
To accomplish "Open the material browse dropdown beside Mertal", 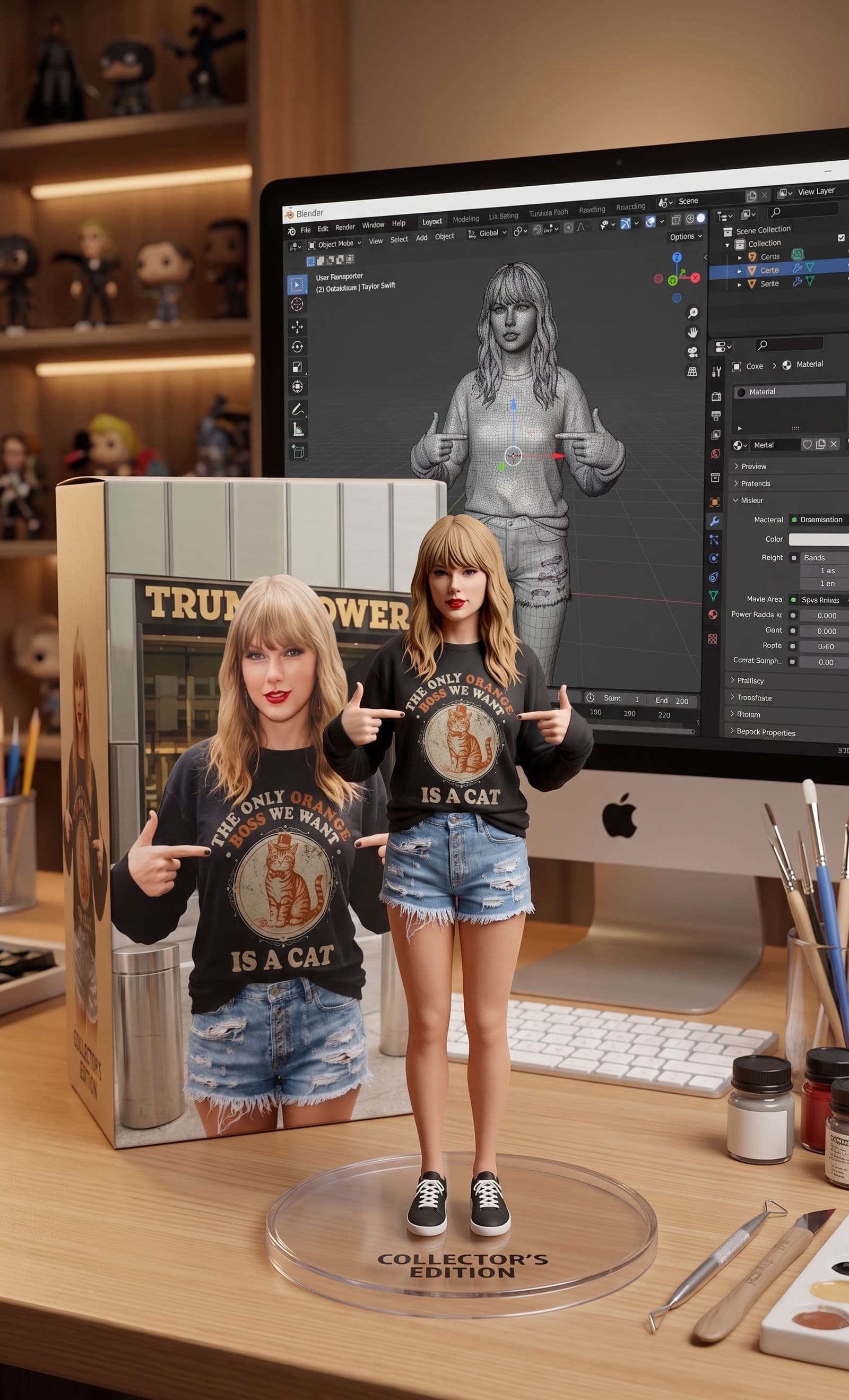I will tap(740, 445).
